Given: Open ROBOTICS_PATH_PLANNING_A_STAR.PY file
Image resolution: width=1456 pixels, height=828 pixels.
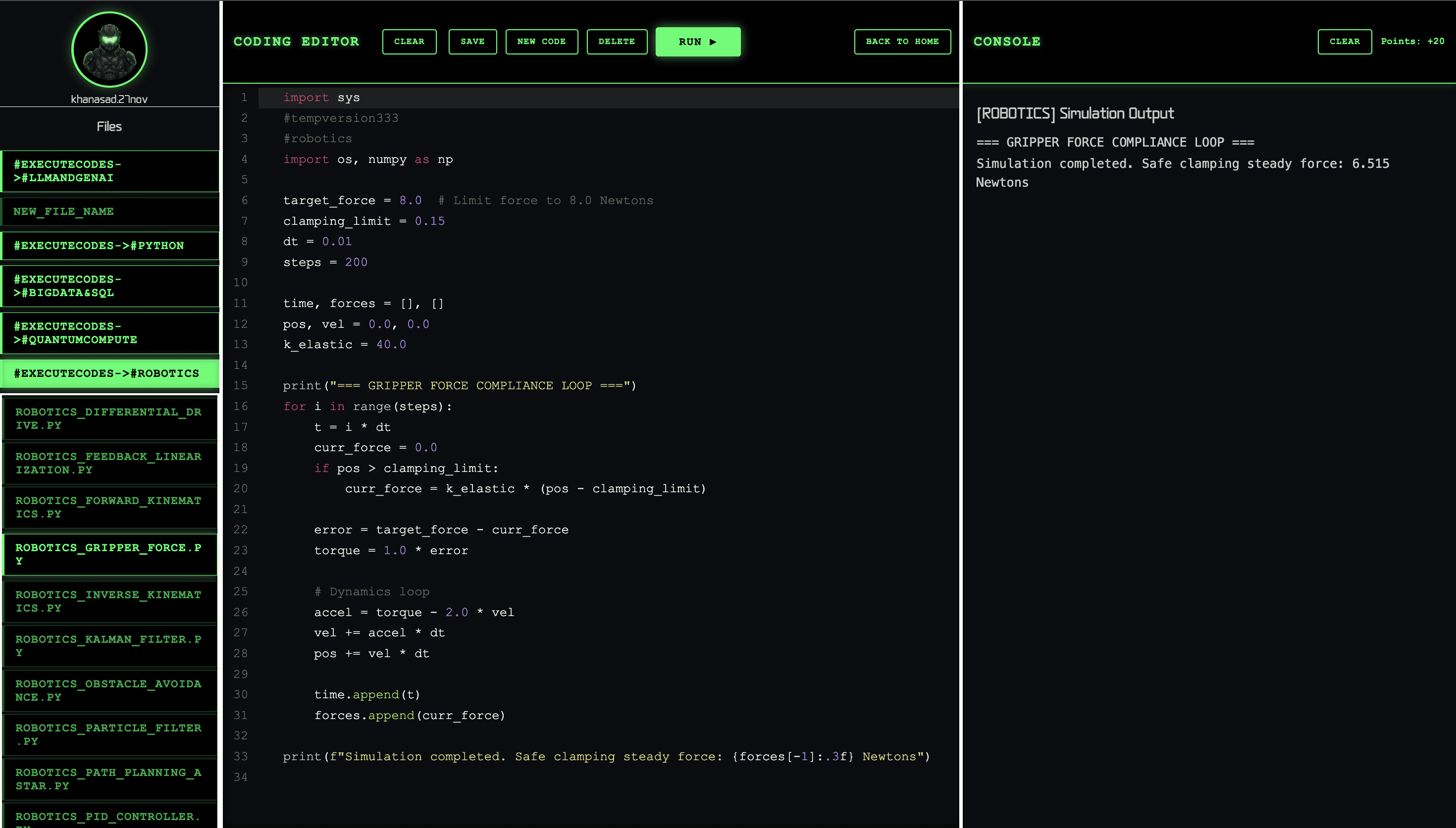Looking at the screenshot, I should point(110,779).
